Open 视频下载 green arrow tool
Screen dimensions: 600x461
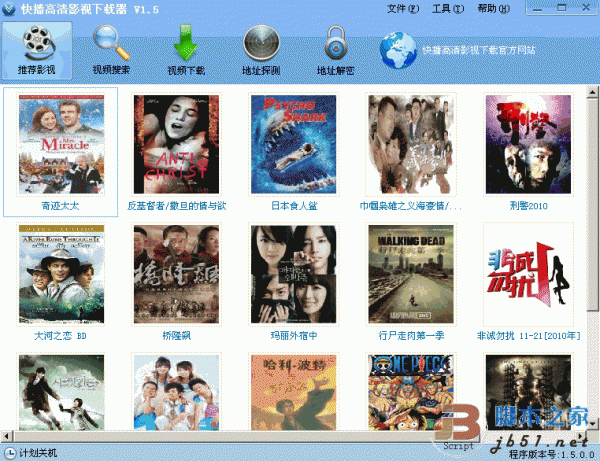(x=186, y=51)
